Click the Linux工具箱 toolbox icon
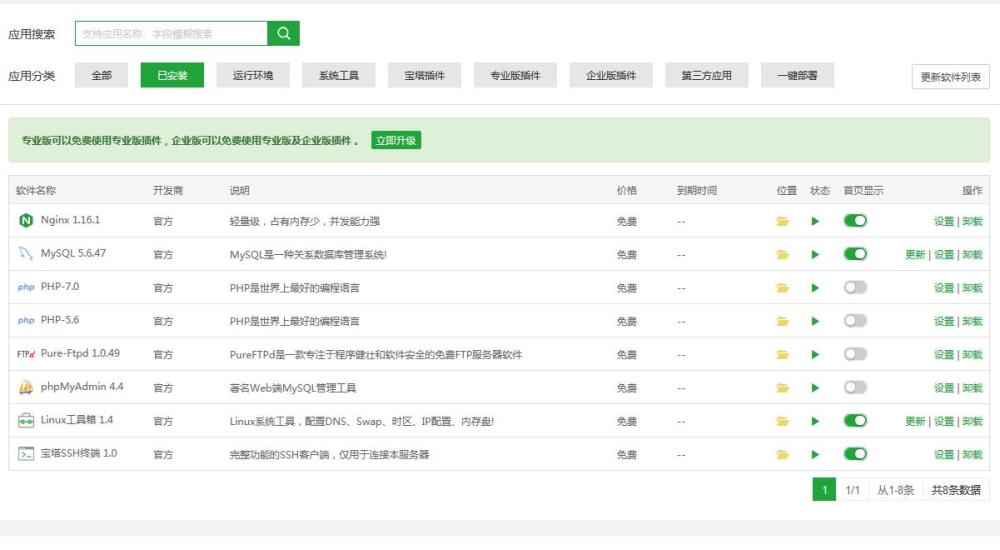This screenshot has width=1000, height=550. click(26, 420)
